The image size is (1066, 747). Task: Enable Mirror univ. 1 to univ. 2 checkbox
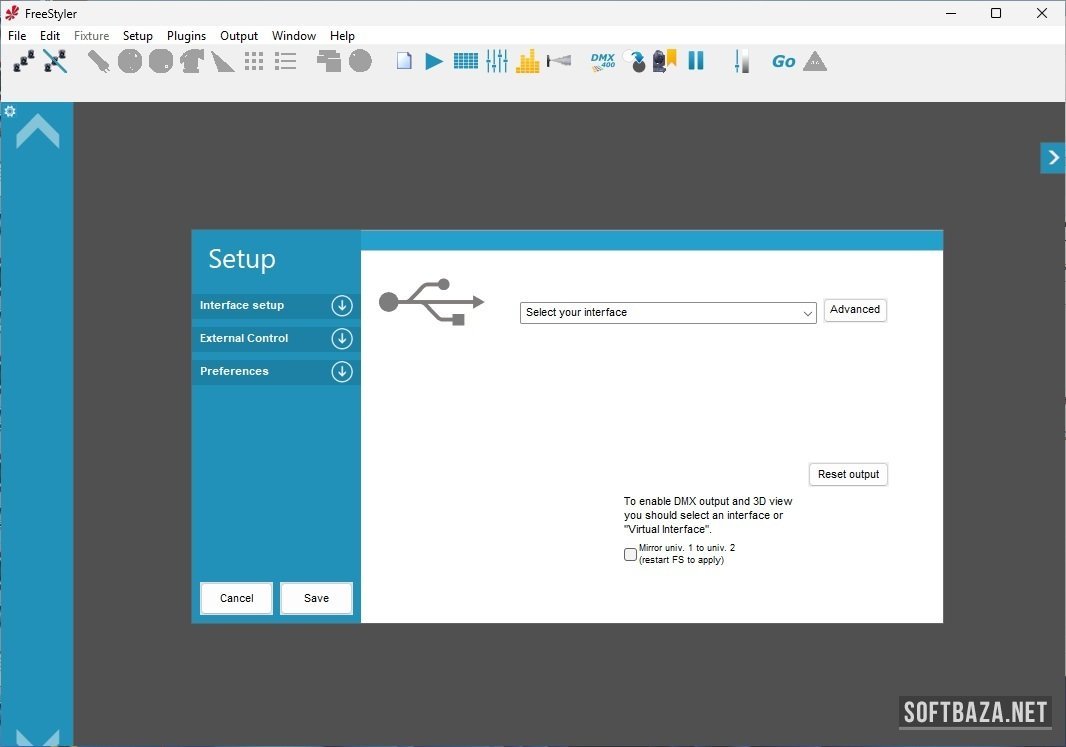point(630,554)
